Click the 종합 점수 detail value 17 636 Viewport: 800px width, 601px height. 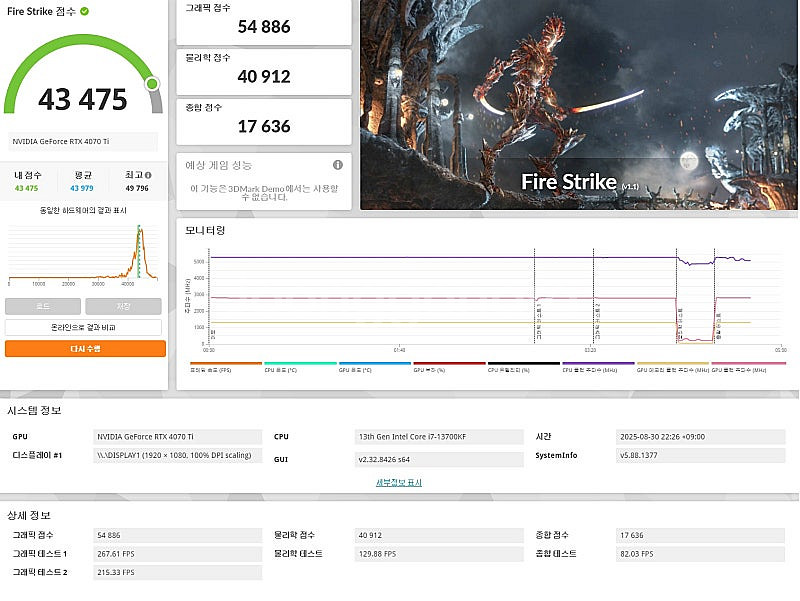[x=701, y=535]
